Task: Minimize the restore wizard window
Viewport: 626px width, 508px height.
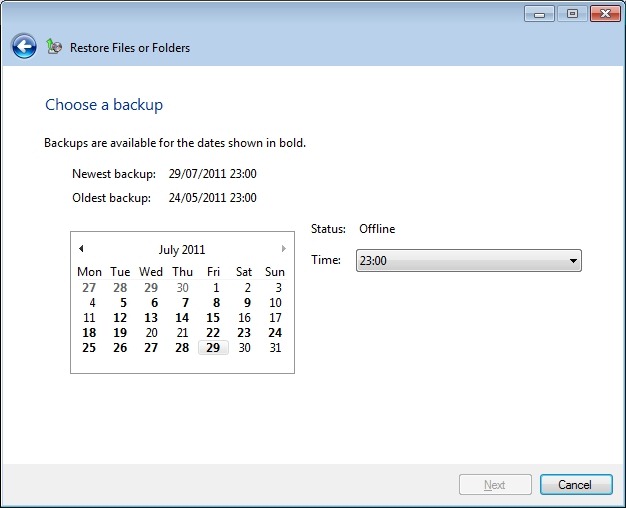Action: [541, 14]
